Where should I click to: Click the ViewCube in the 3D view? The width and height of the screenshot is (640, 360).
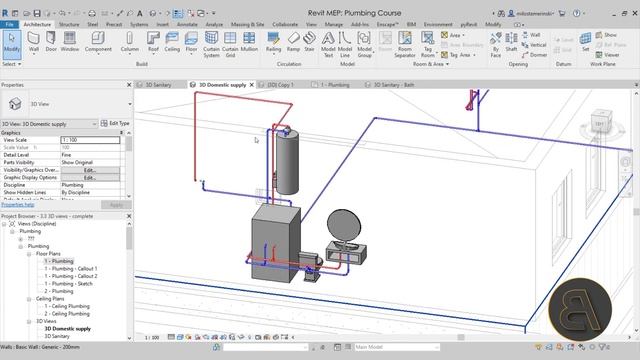(x=601, y=121)
